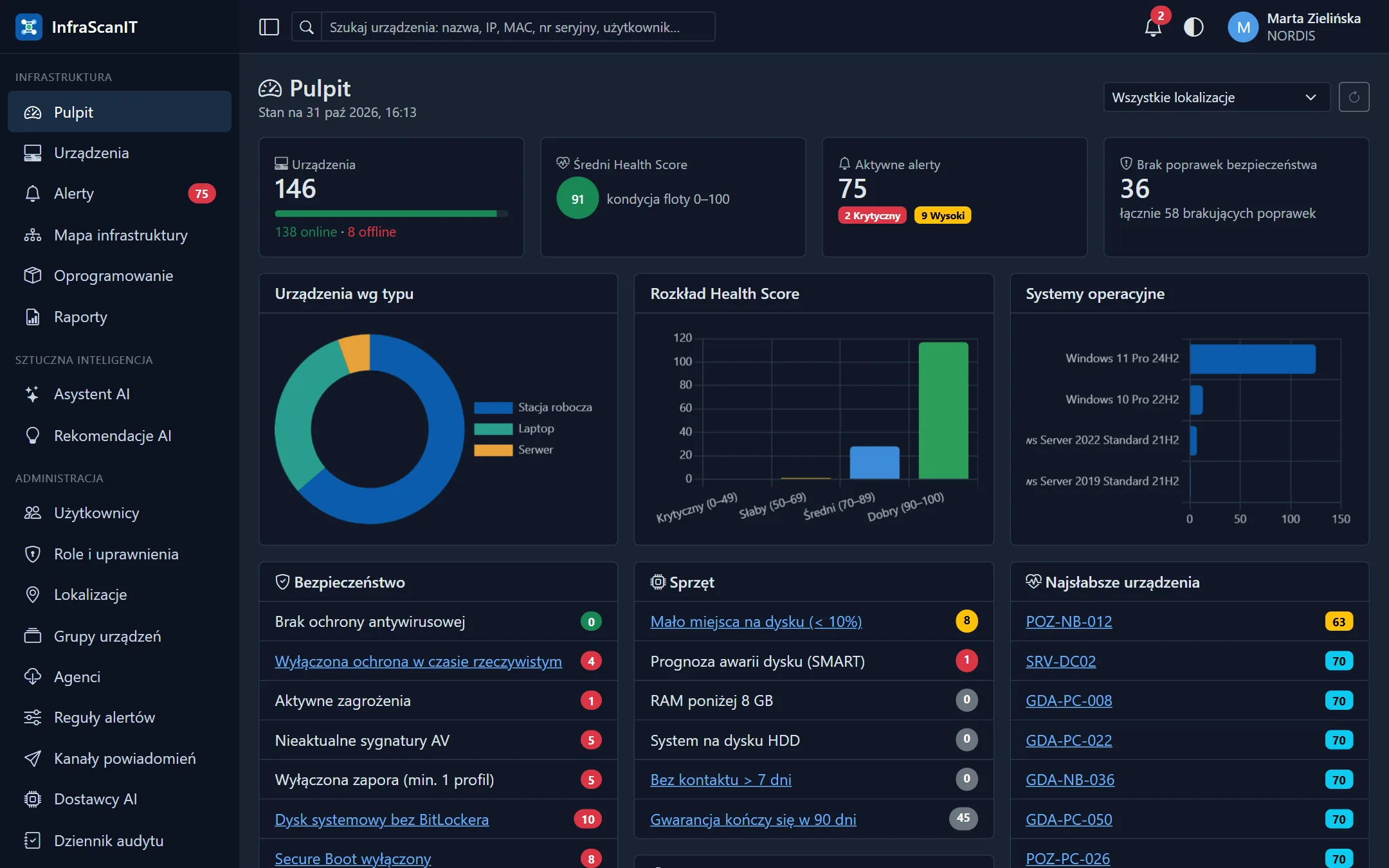Open link Wyłączona ochrona w czasie rzeczywistym

[x=418, y=662]
